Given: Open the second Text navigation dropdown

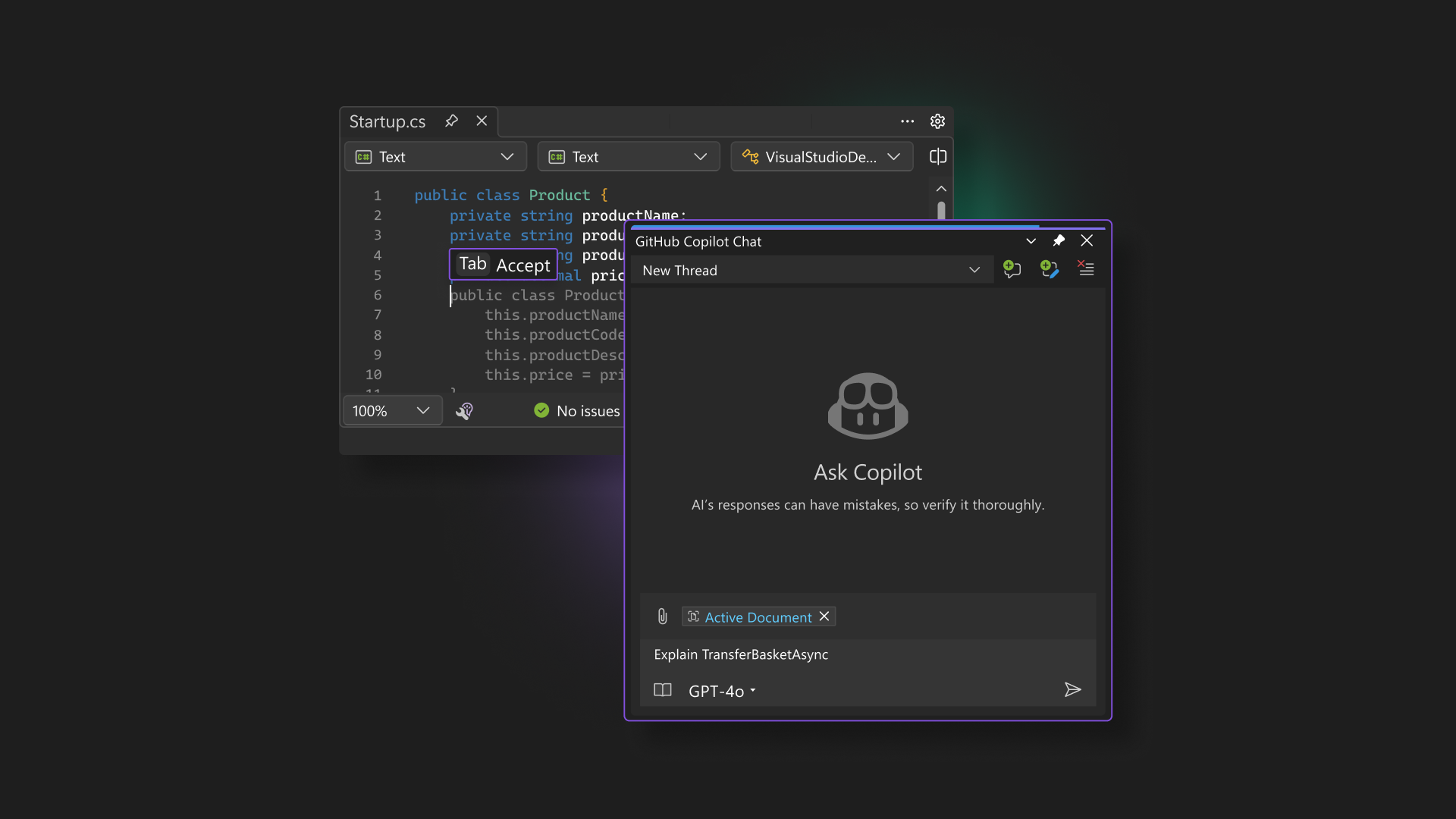Looking at the screenshot, I should 629,157.
